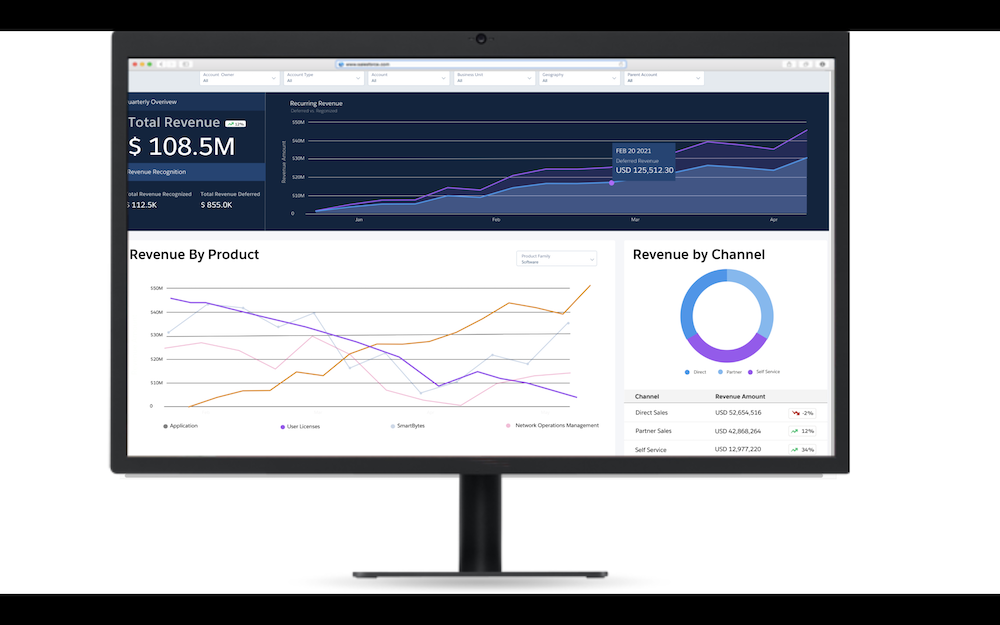Click the browser refresh icon
1000x625 pixels.
pos(186,63)
